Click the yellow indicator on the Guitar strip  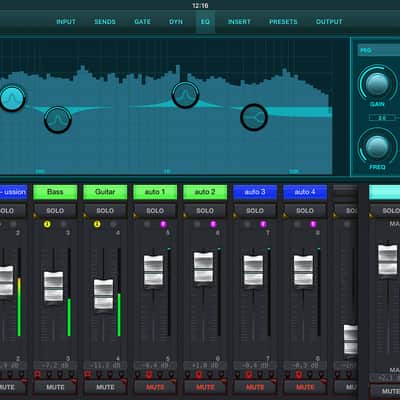point(97,224)
